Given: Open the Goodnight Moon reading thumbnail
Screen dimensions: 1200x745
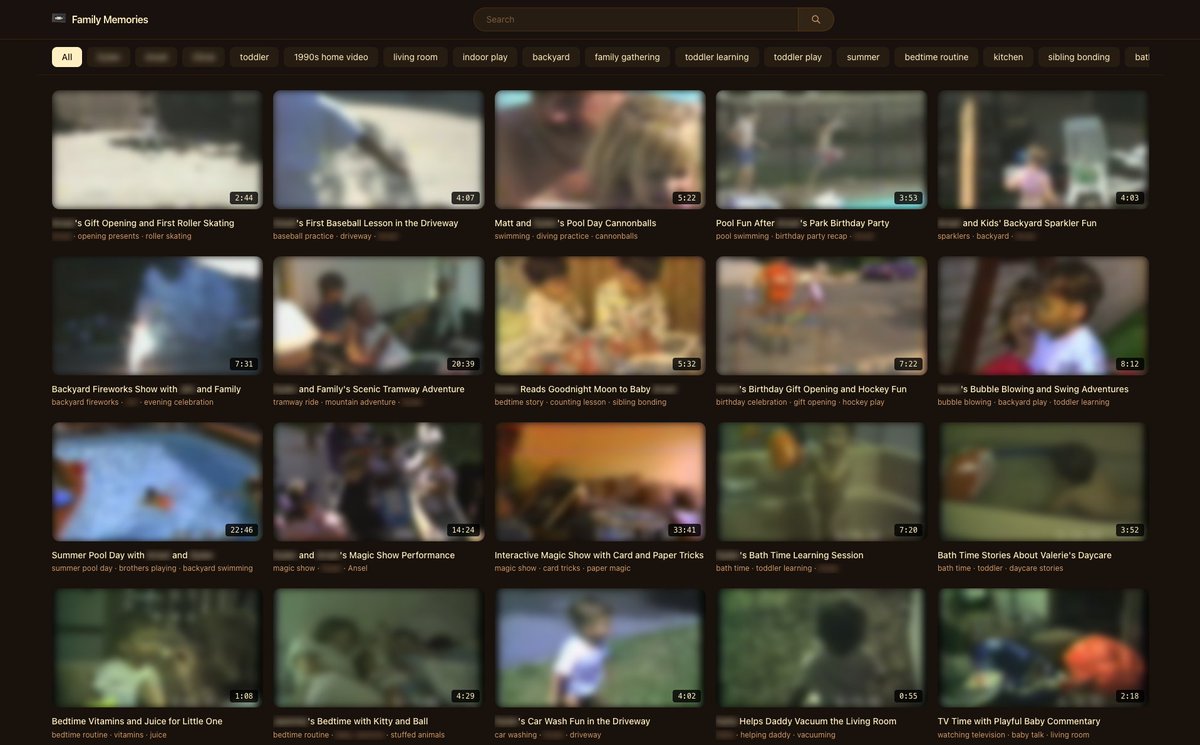Looking at the screenshot, I should (600, 315).
